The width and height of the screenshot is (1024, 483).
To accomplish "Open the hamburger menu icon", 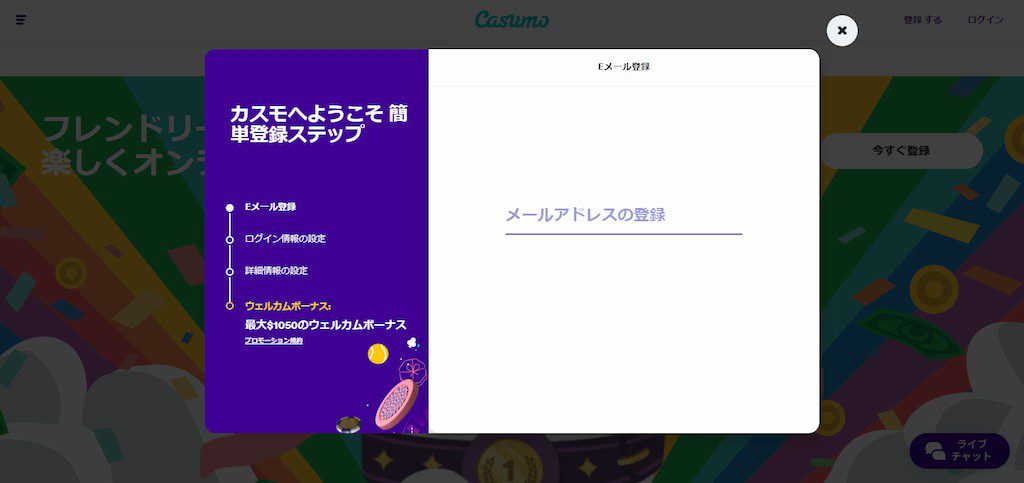I will 21,20.
